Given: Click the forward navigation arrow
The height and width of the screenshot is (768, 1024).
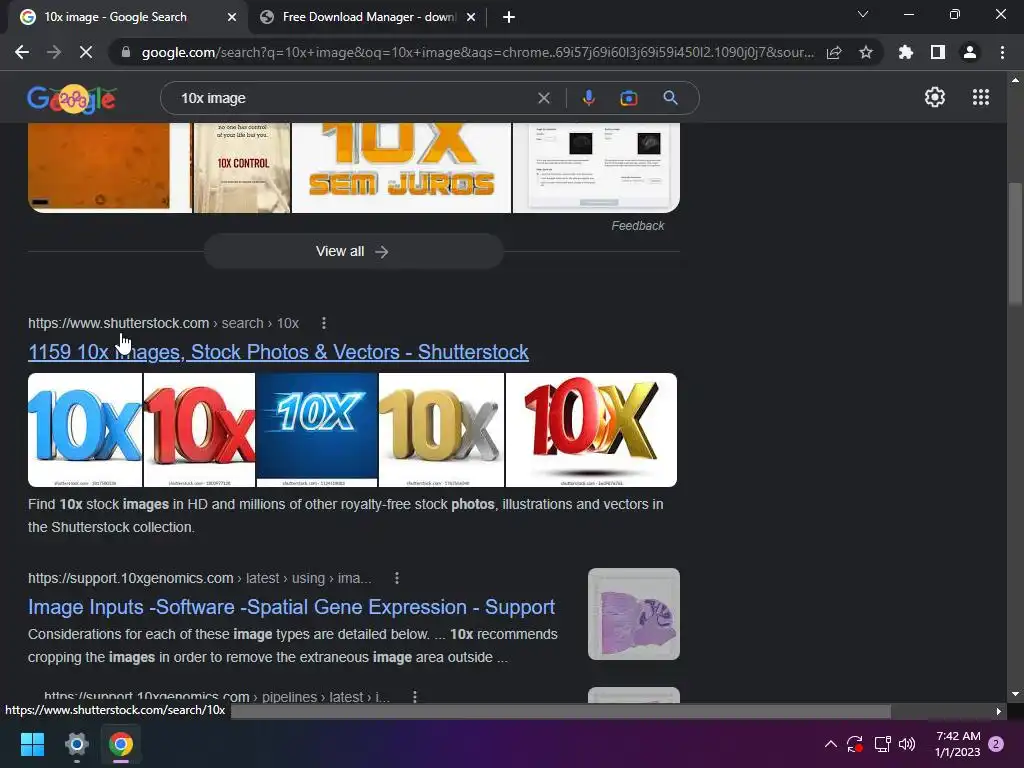Looking at the screenshot, I should (54, 52).
